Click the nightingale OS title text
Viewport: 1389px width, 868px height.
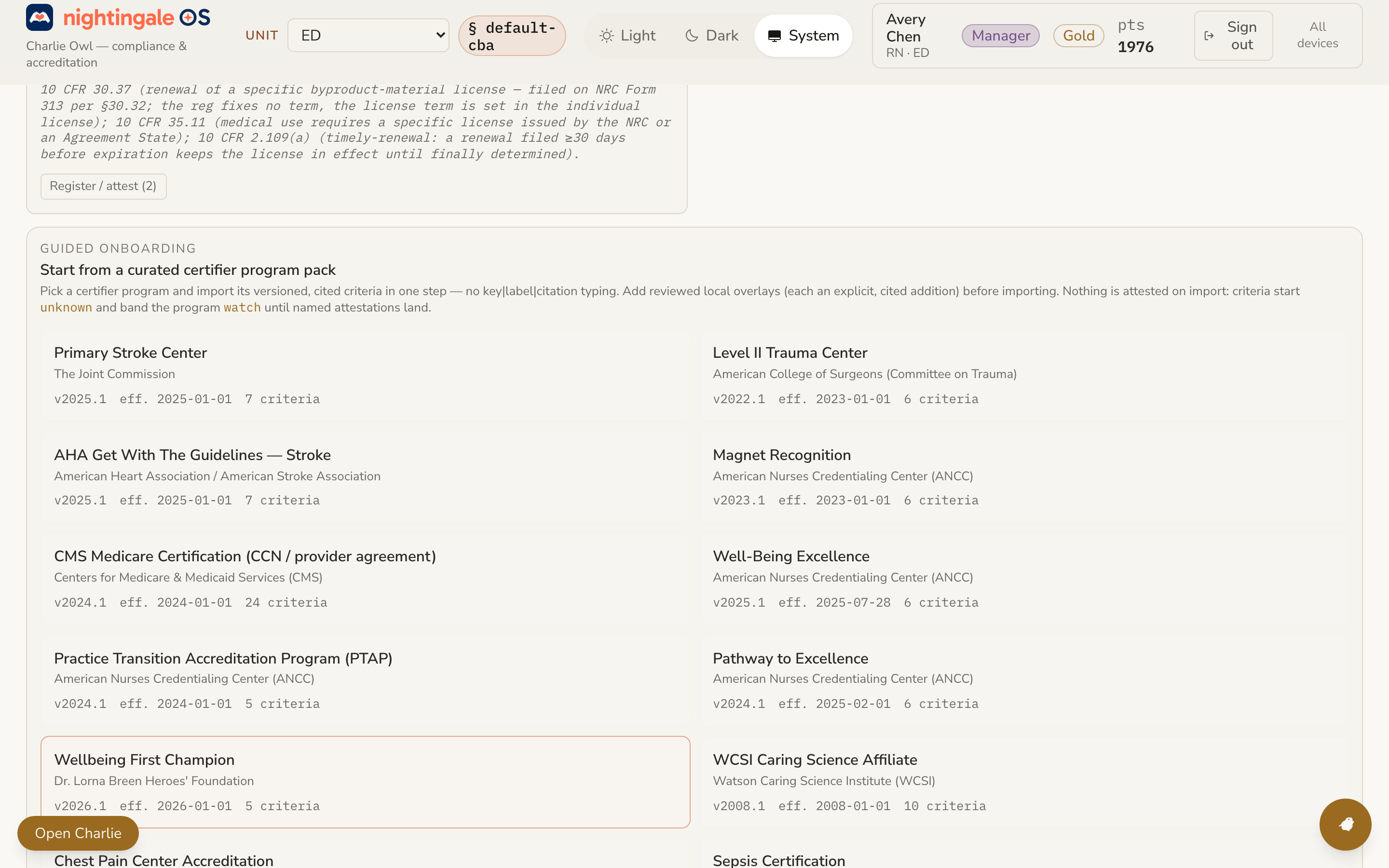point(136,18)
